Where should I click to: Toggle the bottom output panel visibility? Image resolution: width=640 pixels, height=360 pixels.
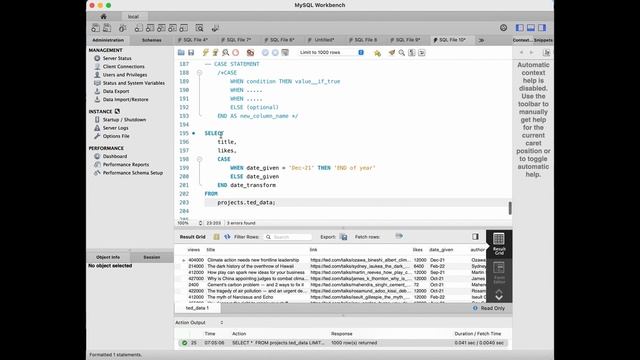point(531,28)
